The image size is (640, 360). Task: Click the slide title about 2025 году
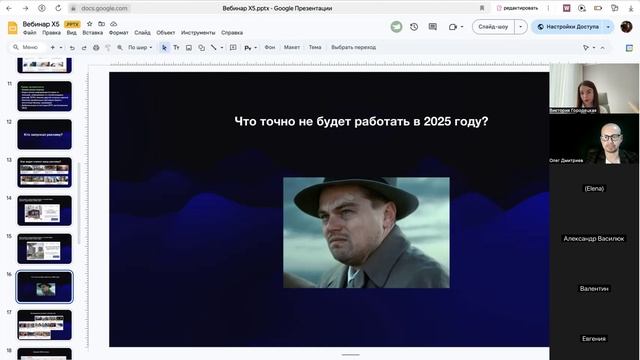(x=361, y=121)
